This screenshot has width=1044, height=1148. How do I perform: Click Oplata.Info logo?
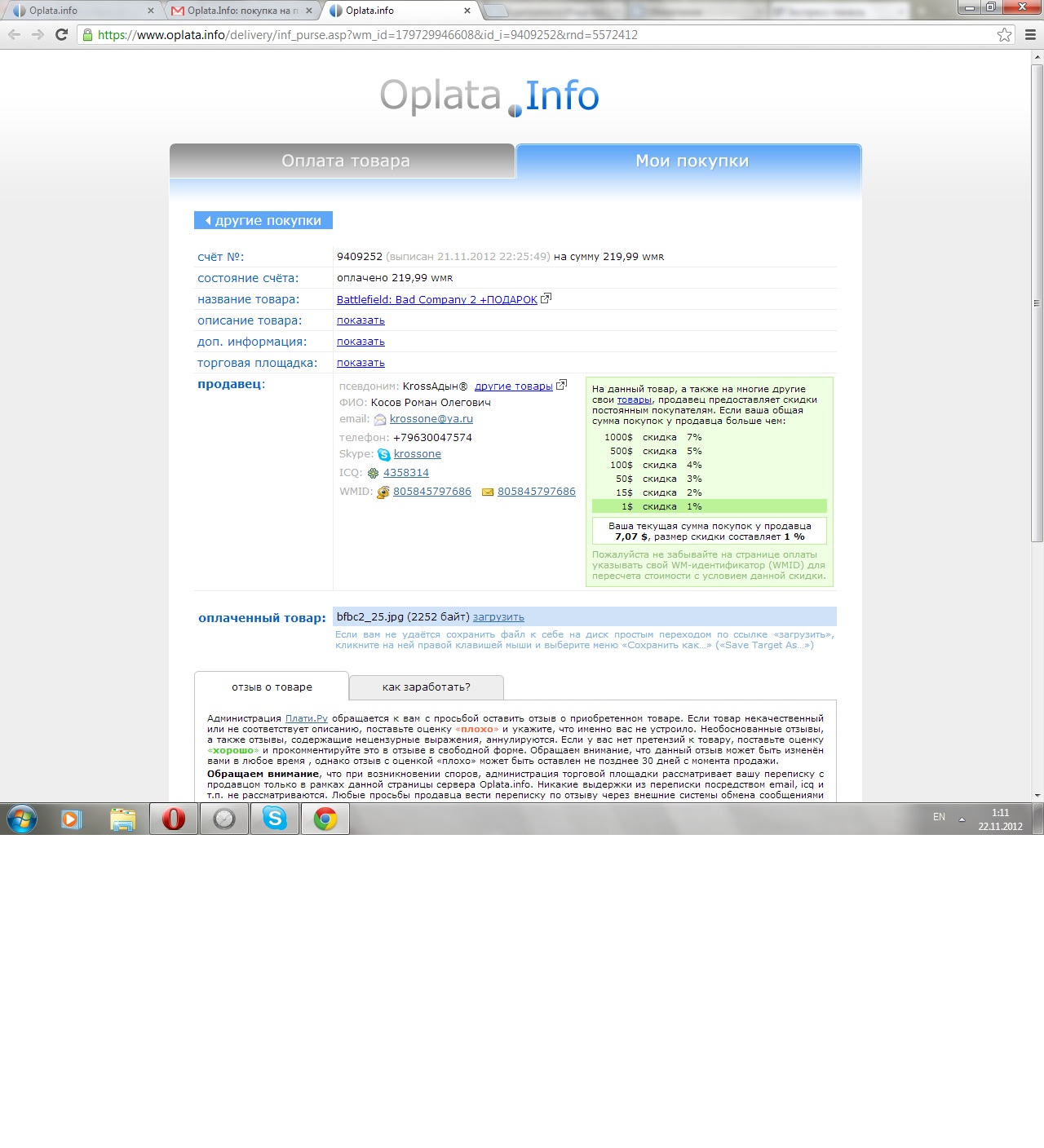click(x=489, y=96)
